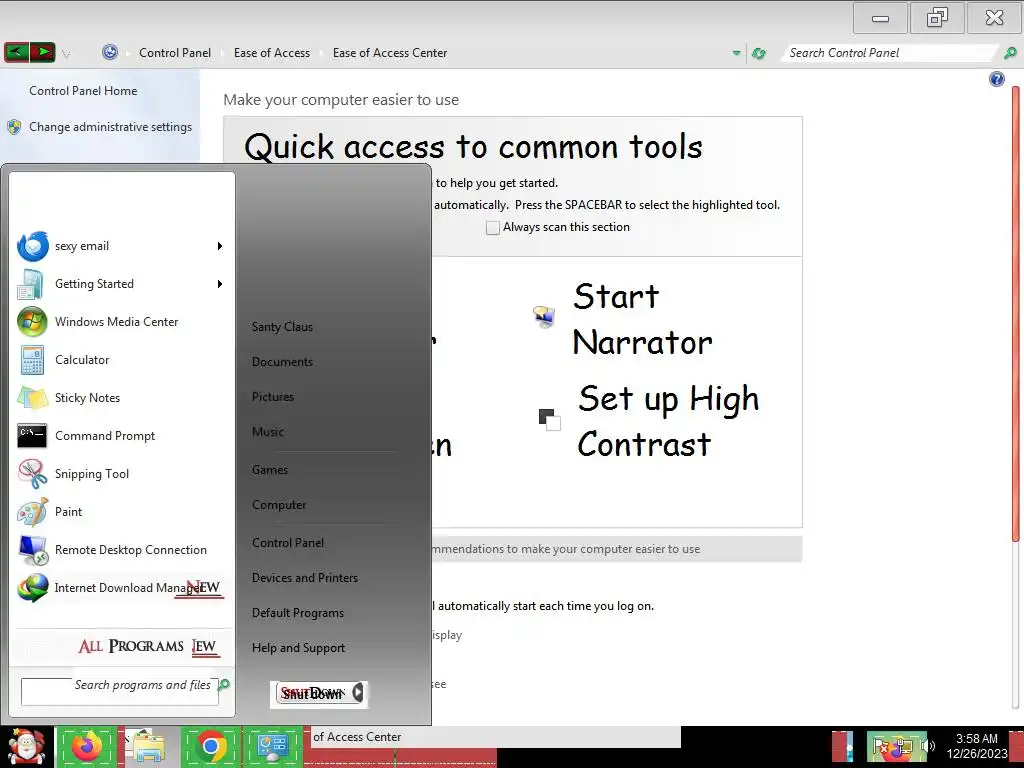Open the Shut Down options arrow

358,692
